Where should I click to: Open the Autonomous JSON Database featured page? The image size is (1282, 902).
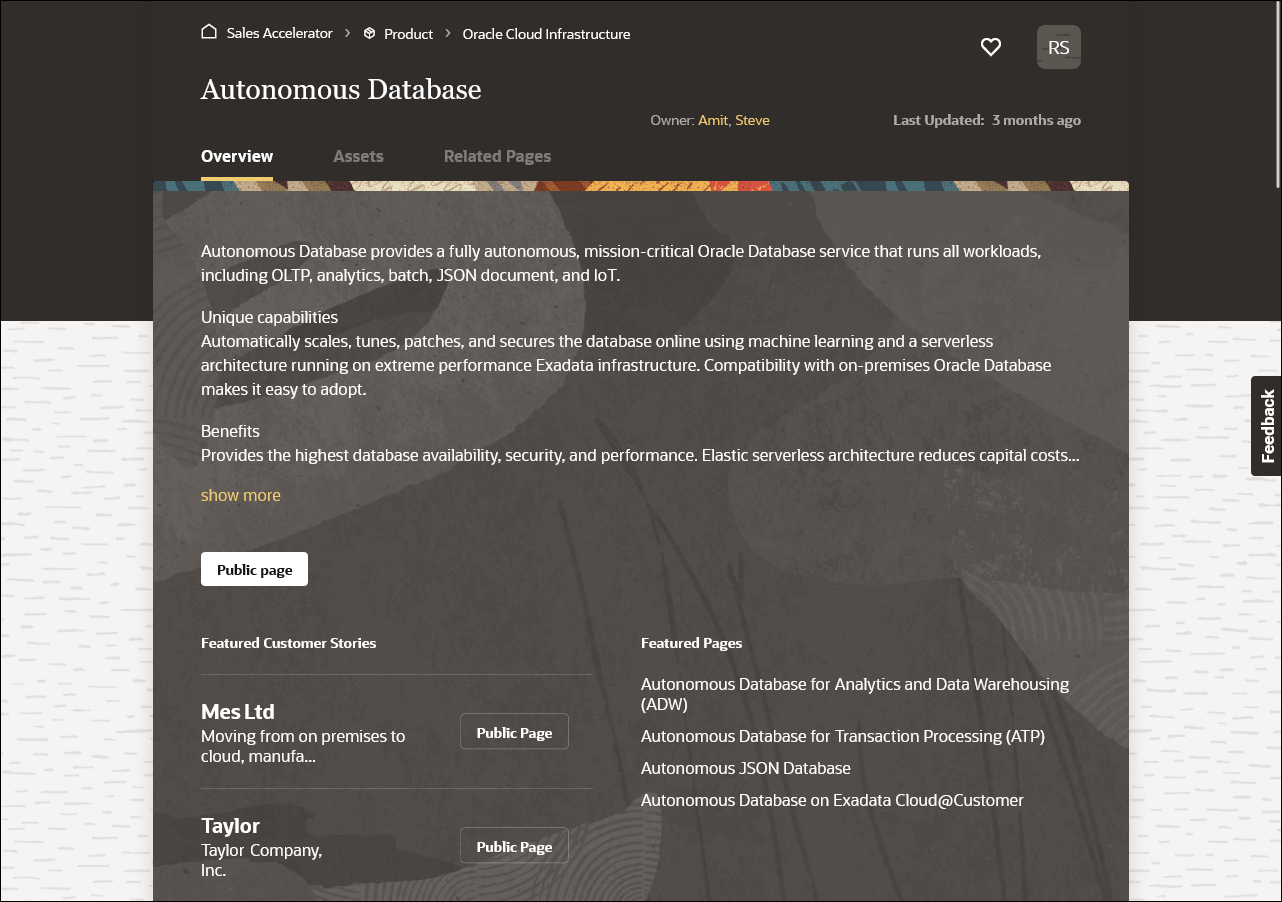(x=746, y=767)
